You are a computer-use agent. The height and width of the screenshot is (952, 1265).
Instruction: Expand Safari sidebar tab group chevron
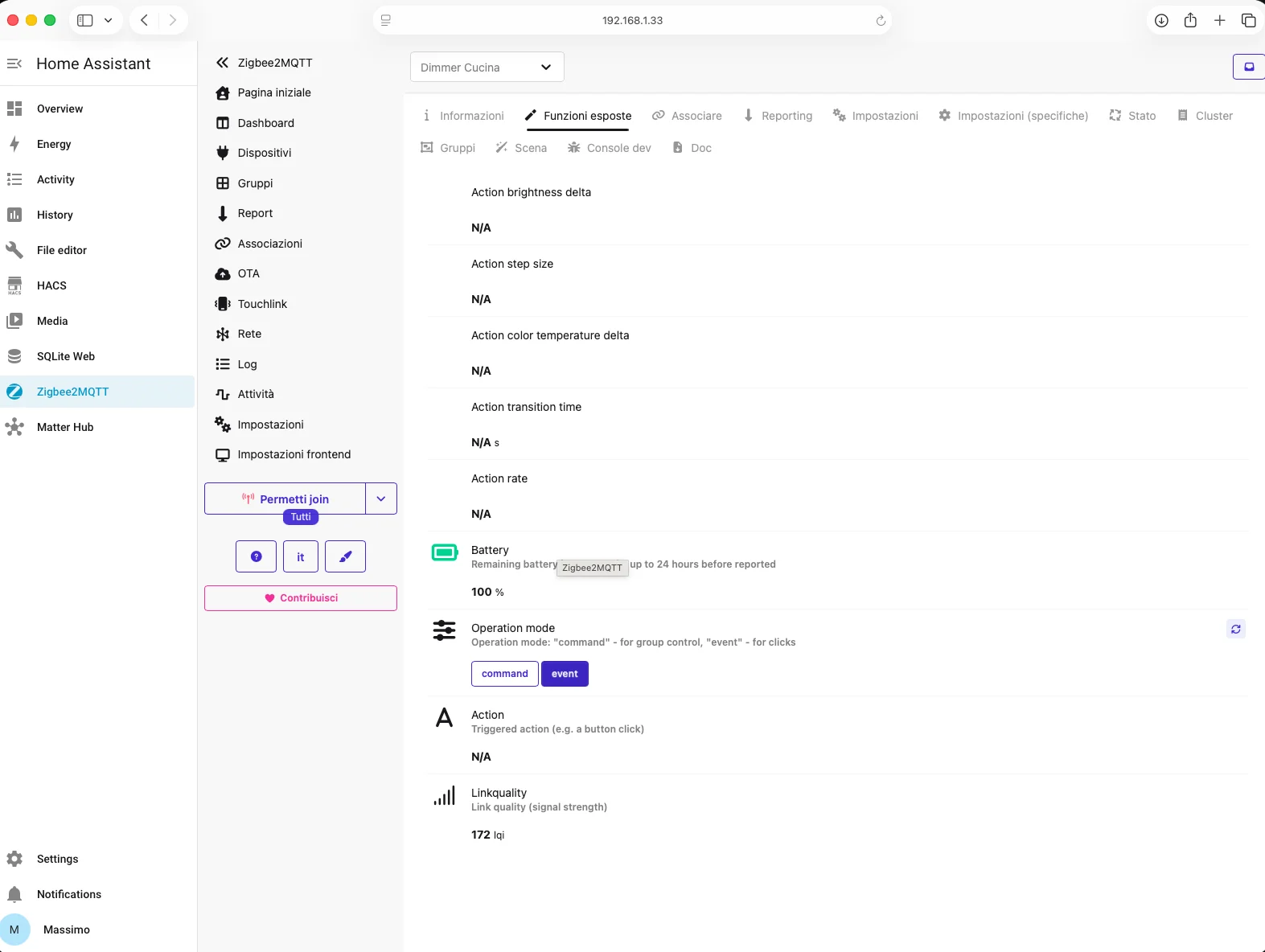click(108, 20)
